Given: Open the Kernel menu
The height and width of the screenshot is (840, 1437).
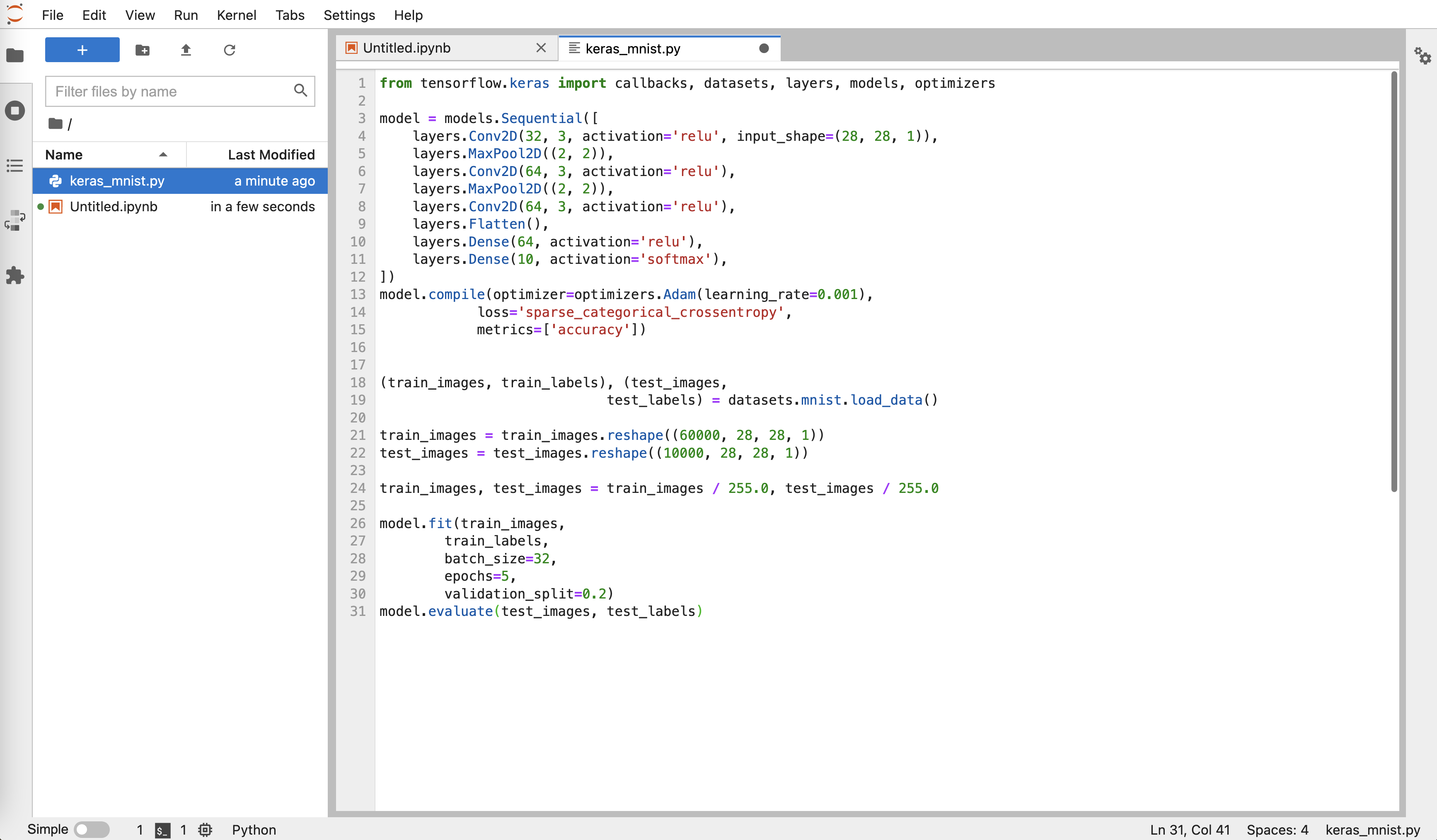Looking at the screenshot, I should point(236,15).
